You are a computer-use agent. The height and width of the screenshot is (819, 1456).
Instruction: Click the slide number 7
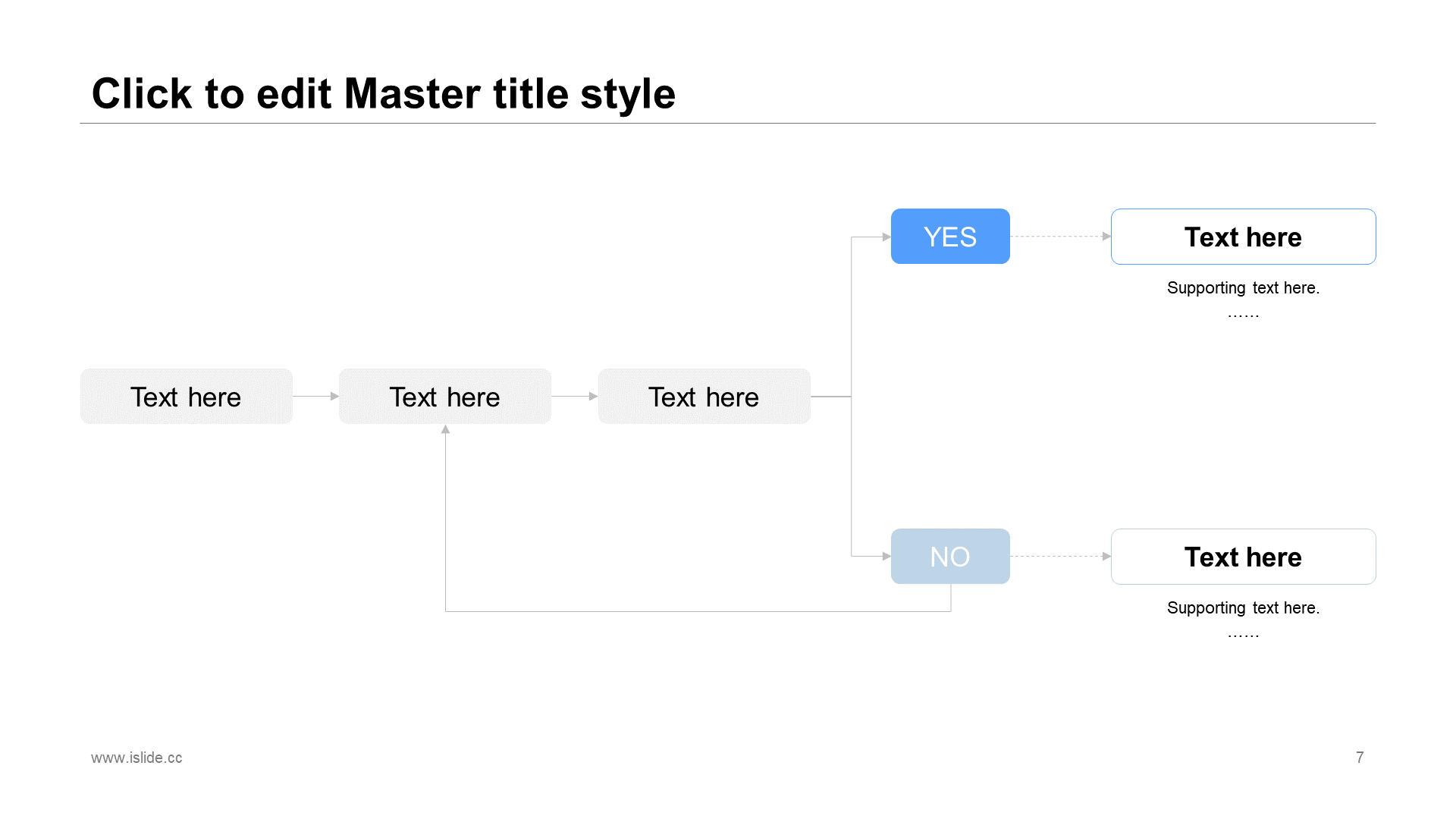coord(1360,758)
